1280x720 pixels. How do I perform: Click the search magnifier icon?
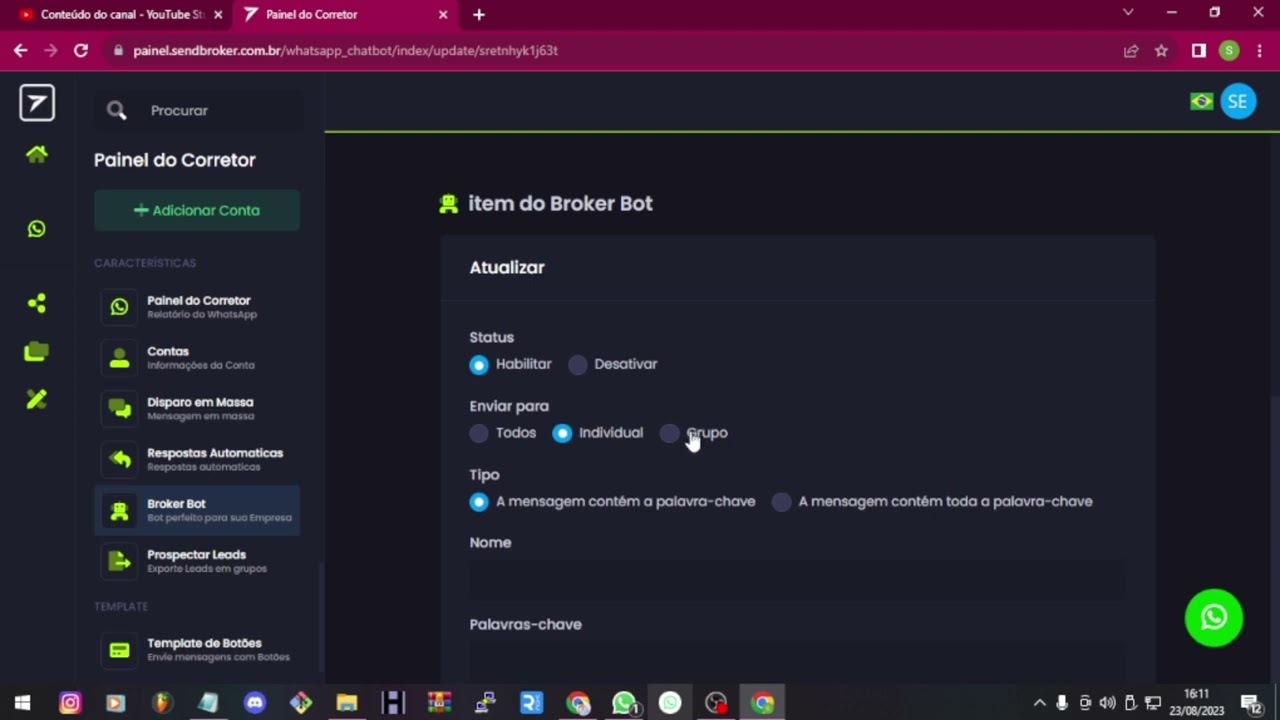[x=117, y=111]
